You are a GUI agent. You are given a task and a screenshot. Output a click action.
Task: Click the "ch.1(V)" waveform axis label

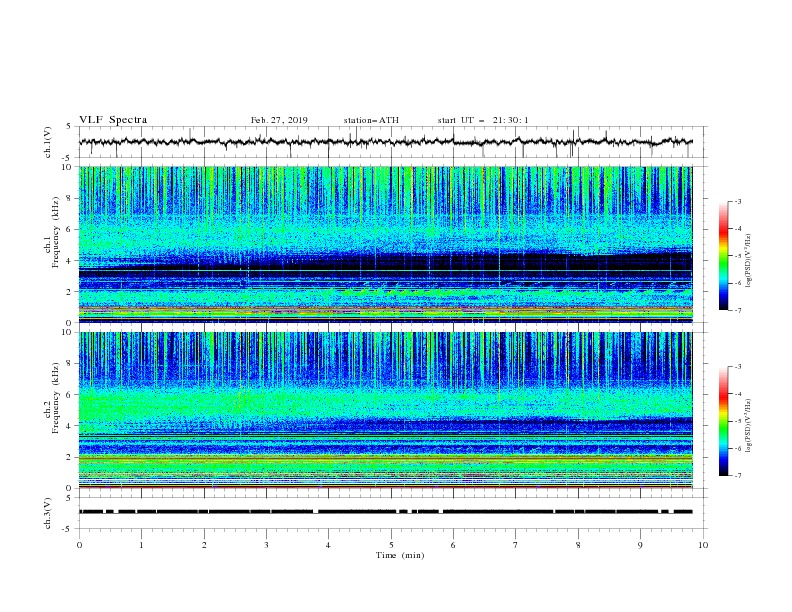pyautogui.click(x=48, y=142)
